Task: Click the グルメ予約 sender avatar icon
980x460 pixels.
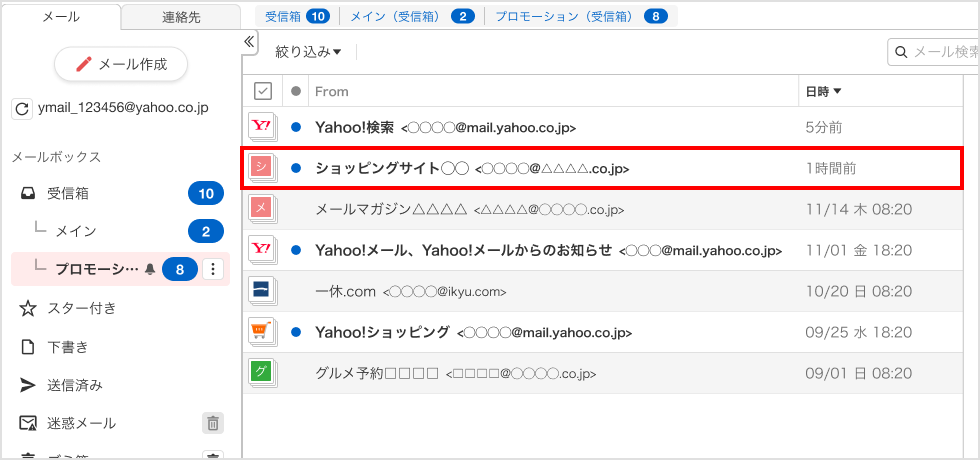Action: 262,373
